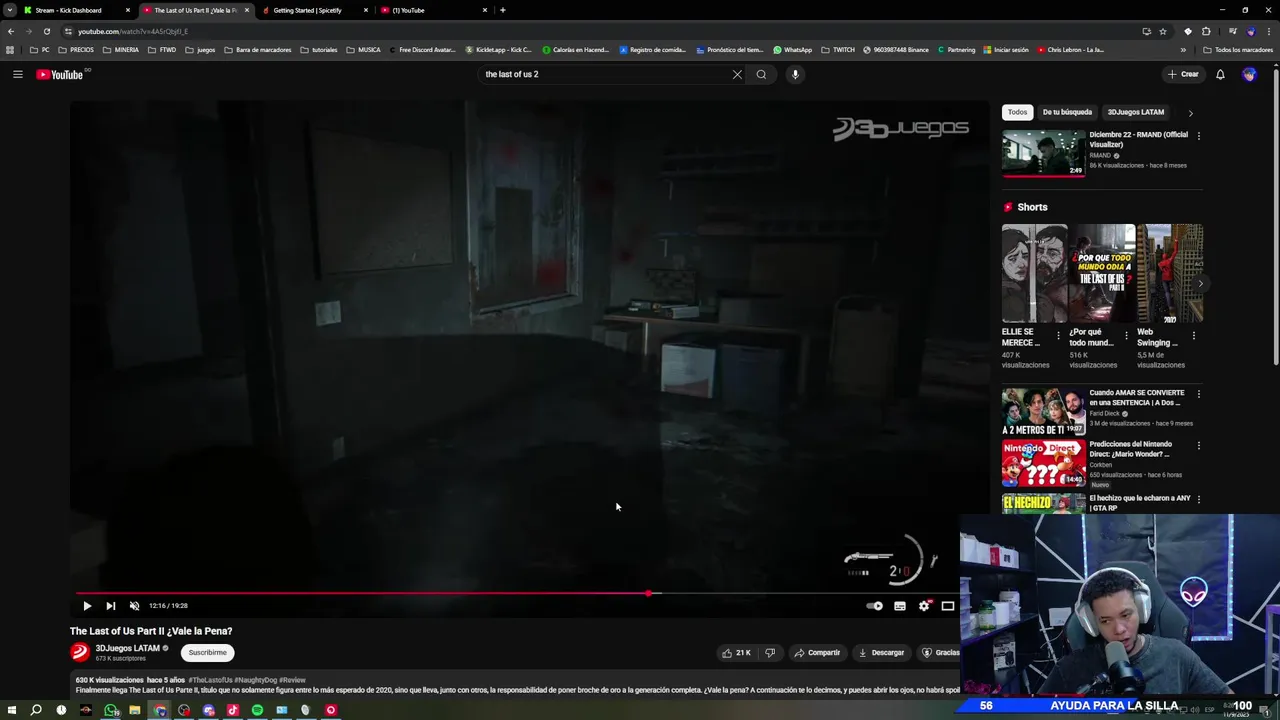
Task: Show more filter chips with the arrow
Action: [1190, 113]
